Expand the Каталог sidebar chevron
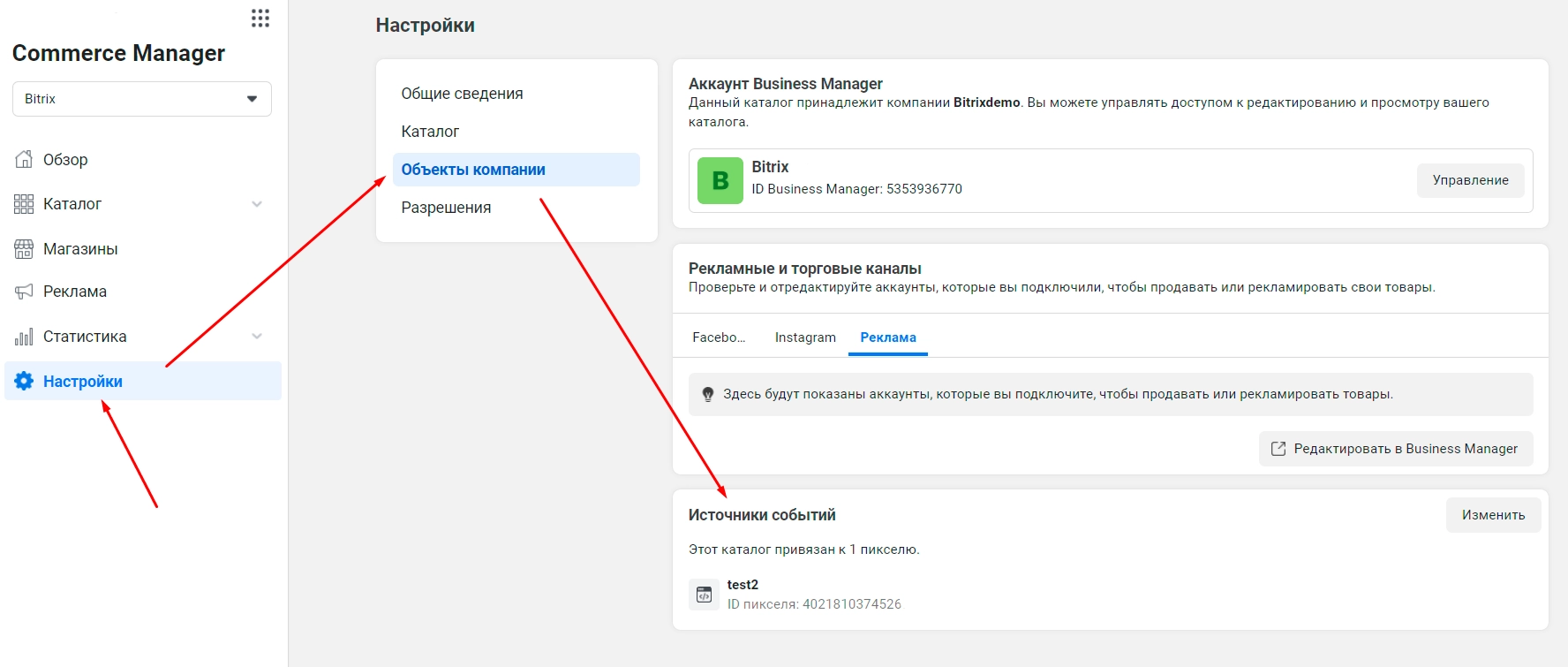The width and height of the screenshot is (1568, 667). [x=257, y=204]
